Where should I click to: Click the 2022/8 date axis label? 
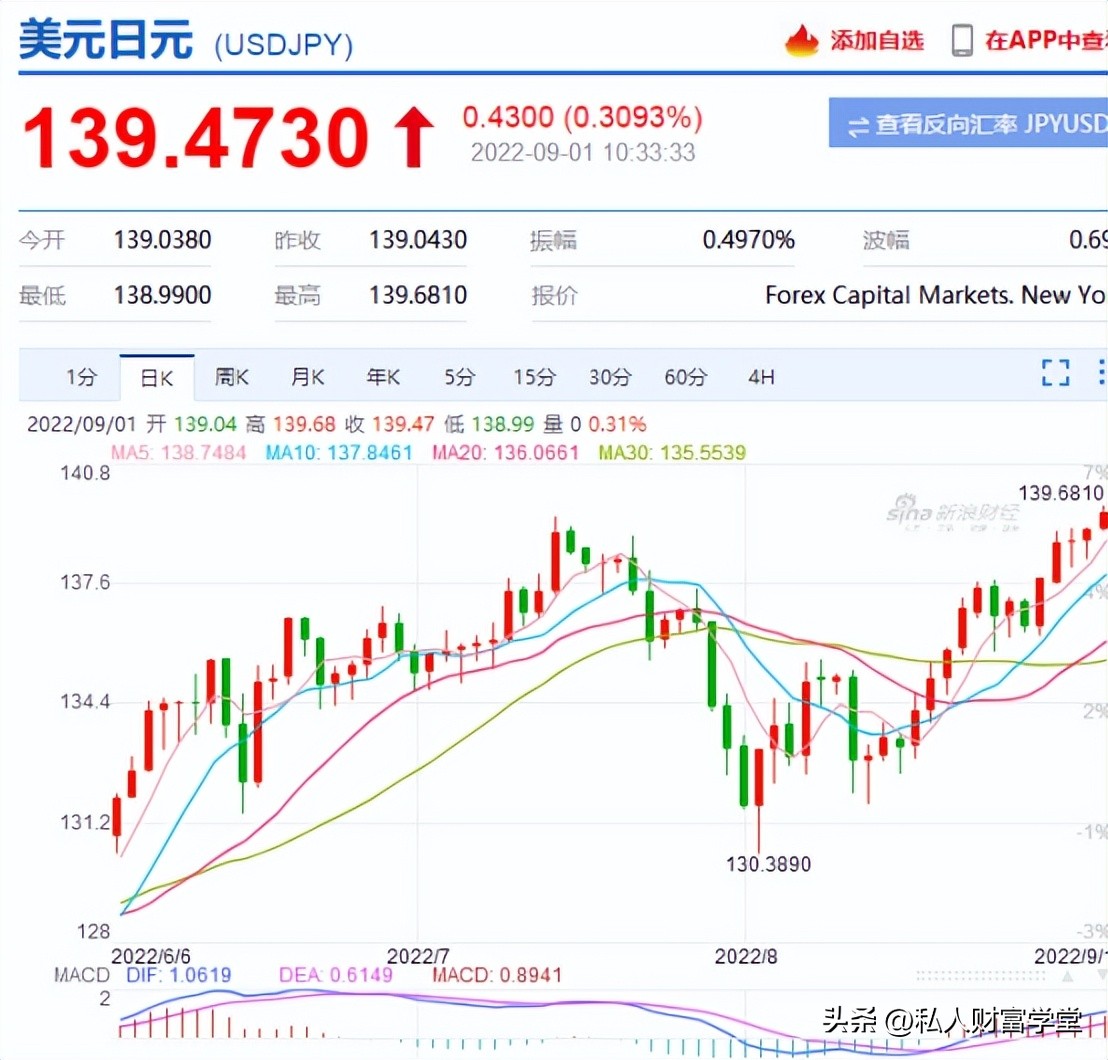(745, 956)
